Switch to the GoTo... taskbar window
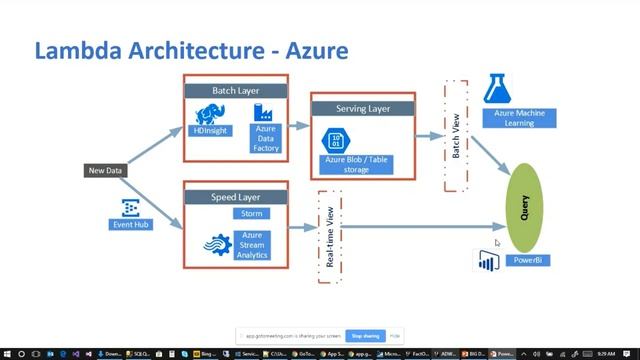 pyautogui.click(x=303, y=354)
